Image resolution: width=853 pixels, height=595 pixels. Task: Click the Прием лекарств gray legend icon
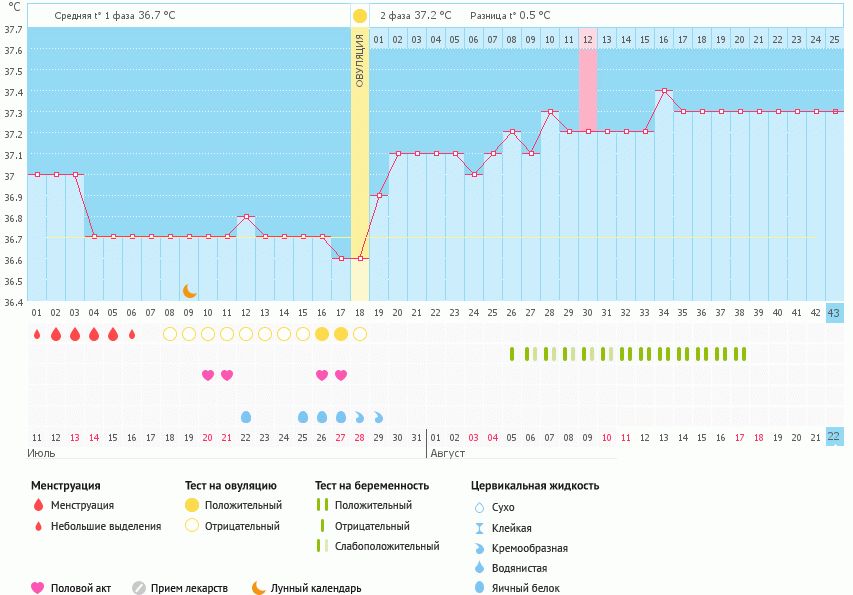tap(139, 588)
